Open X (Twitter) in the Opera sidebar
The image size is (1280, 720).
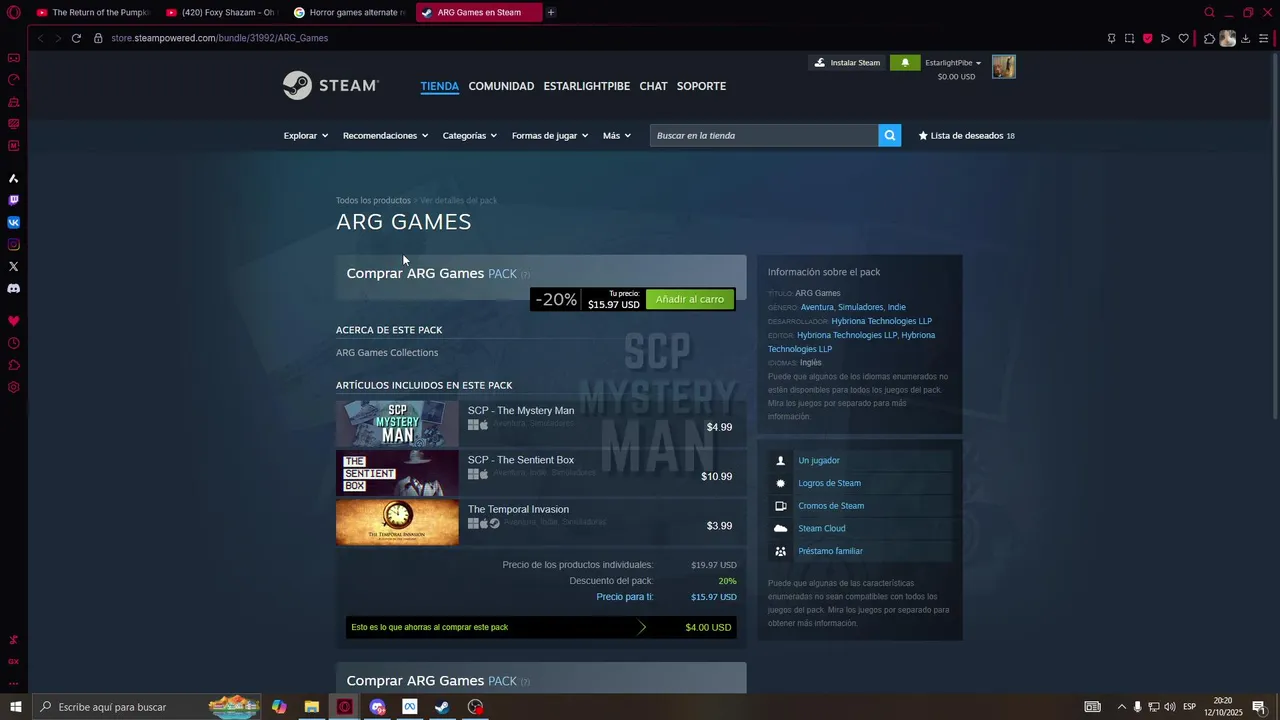pos(13,266)
